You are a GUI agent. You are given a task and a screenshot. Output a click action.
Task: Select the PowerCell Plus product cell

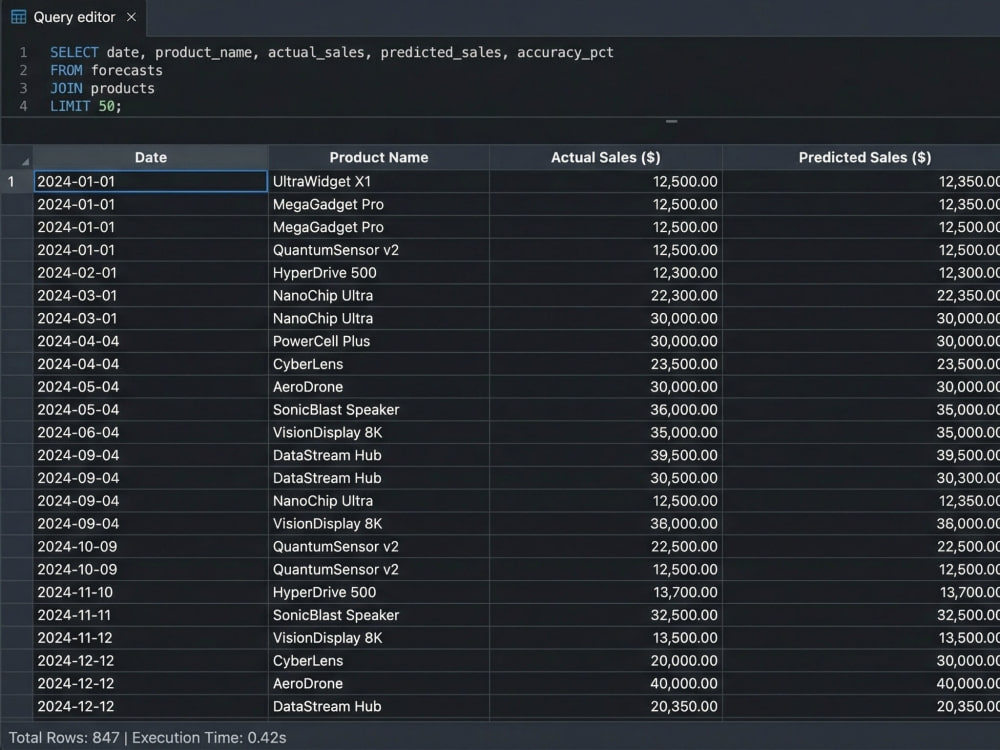point(379,341)
